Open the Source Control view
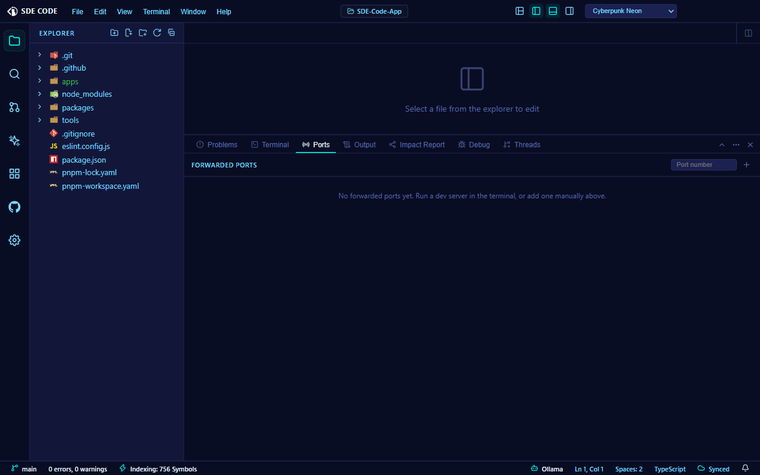Image resolution: width=760 pixels, height=475 pixels. [x=14, y=107]
